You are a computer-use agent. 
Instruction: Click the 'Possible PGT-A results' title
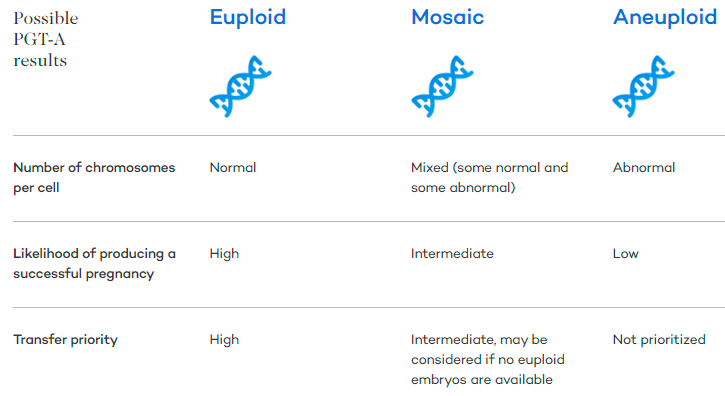[46, 39]
